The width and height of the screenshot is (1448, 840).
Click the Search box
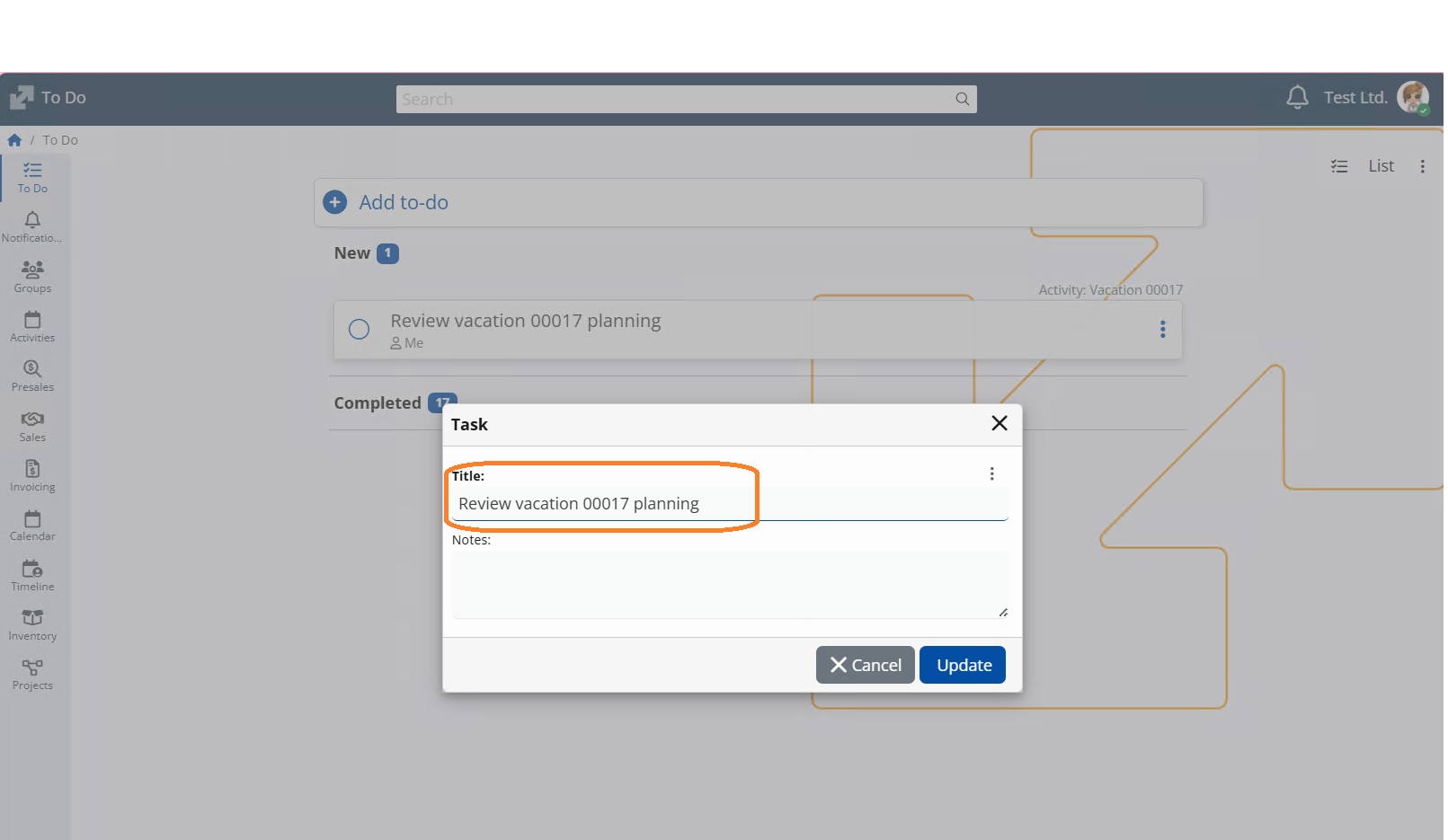(x=686, y=99)
